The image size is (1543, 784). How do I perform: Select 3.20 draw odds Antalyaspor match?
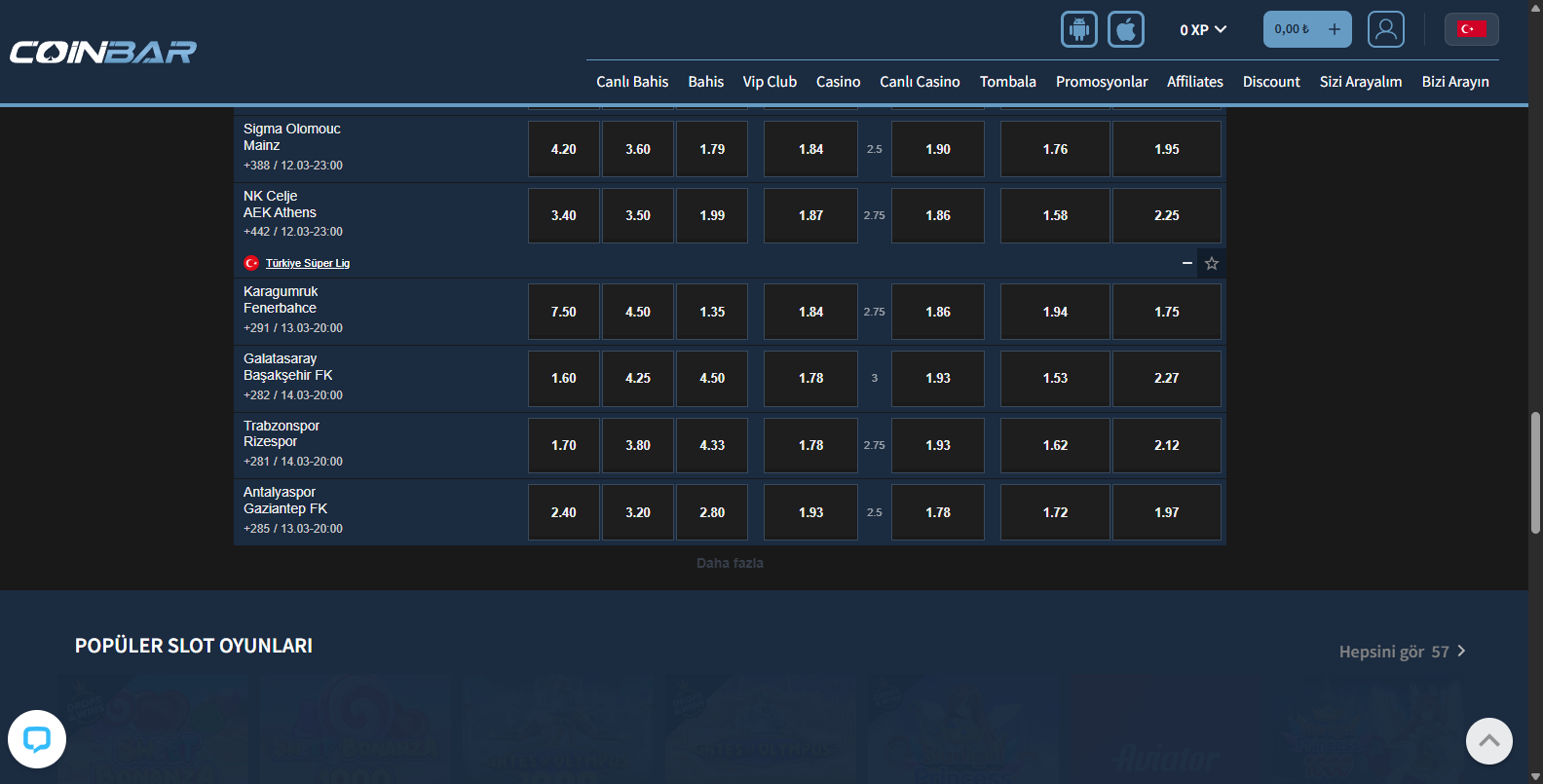click(637, 512)
